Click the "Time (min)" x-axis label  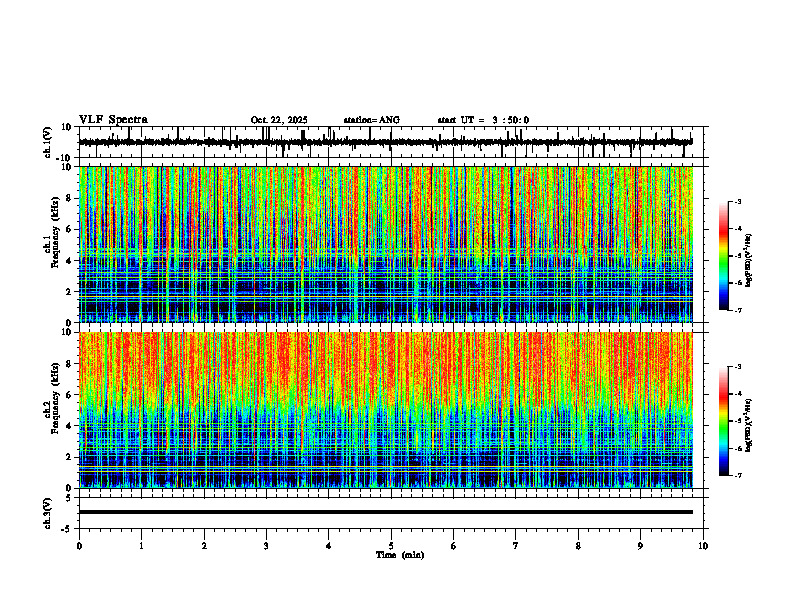pos(400,555)
